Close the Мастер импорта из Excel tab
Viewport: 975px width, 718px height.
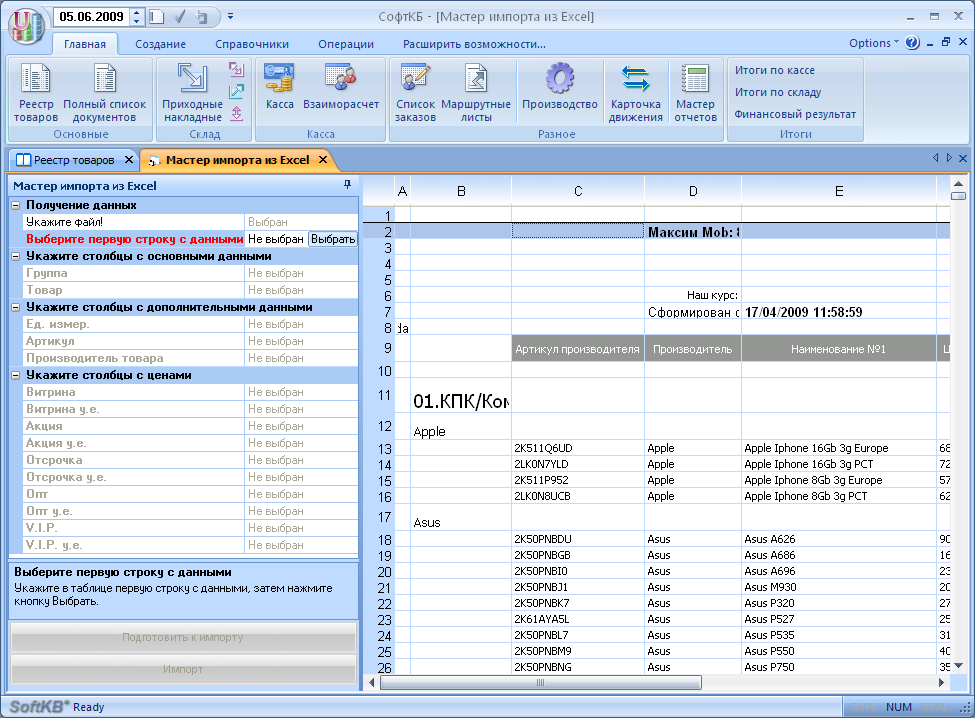point(323,160)
